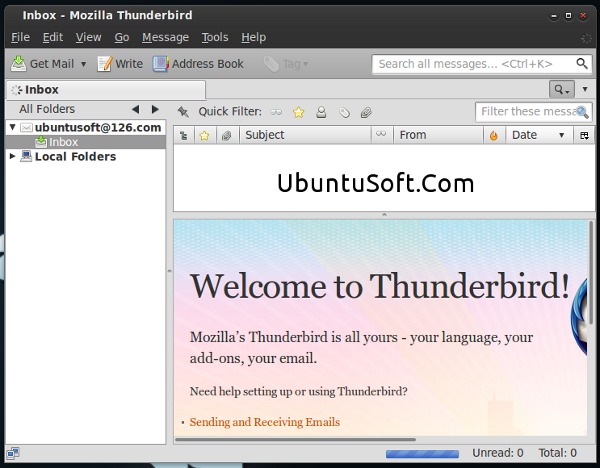Show next folder view with right arrow
The height and width of the screenshot is (468, 600).
(x=155, y=109)
